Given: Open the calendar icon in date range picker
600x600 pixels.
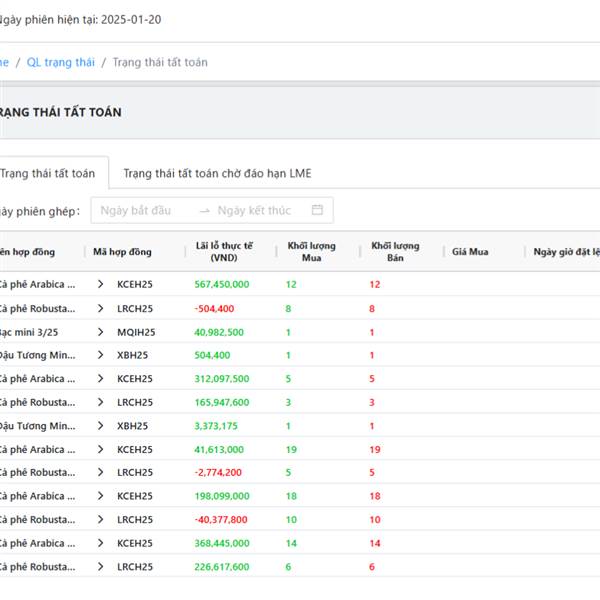Looking at the screenshot, I should (317, 210).
